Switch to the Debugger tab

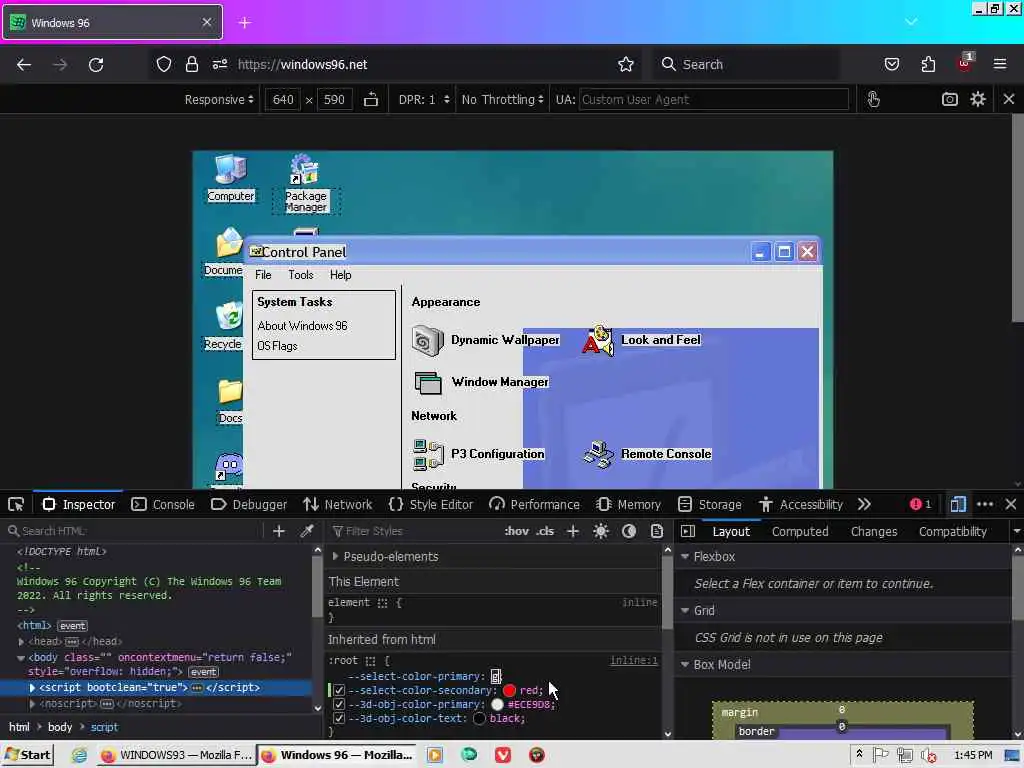coord(249,504)
